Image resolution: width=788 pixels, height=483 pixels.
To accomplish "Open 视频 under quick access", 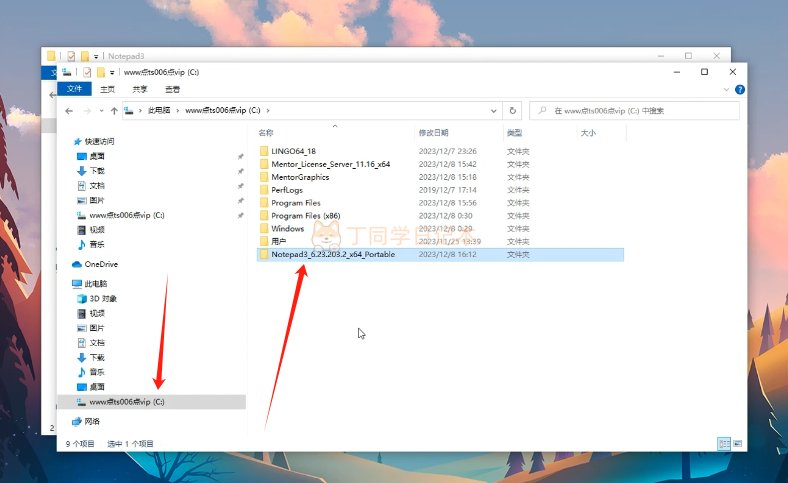I will [97, 230].
